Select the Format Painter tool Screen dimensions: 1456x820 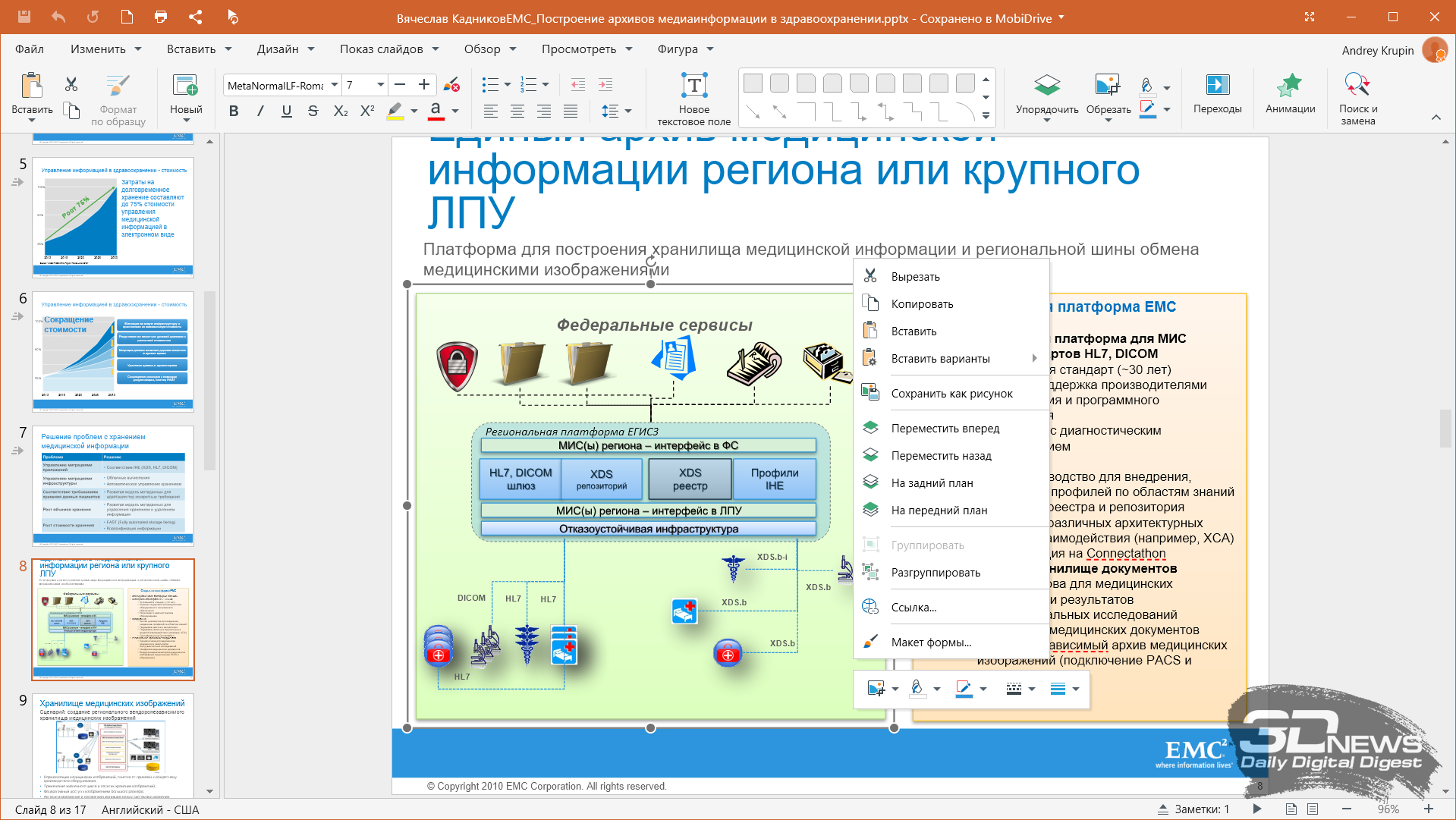[x=118, y=100]
